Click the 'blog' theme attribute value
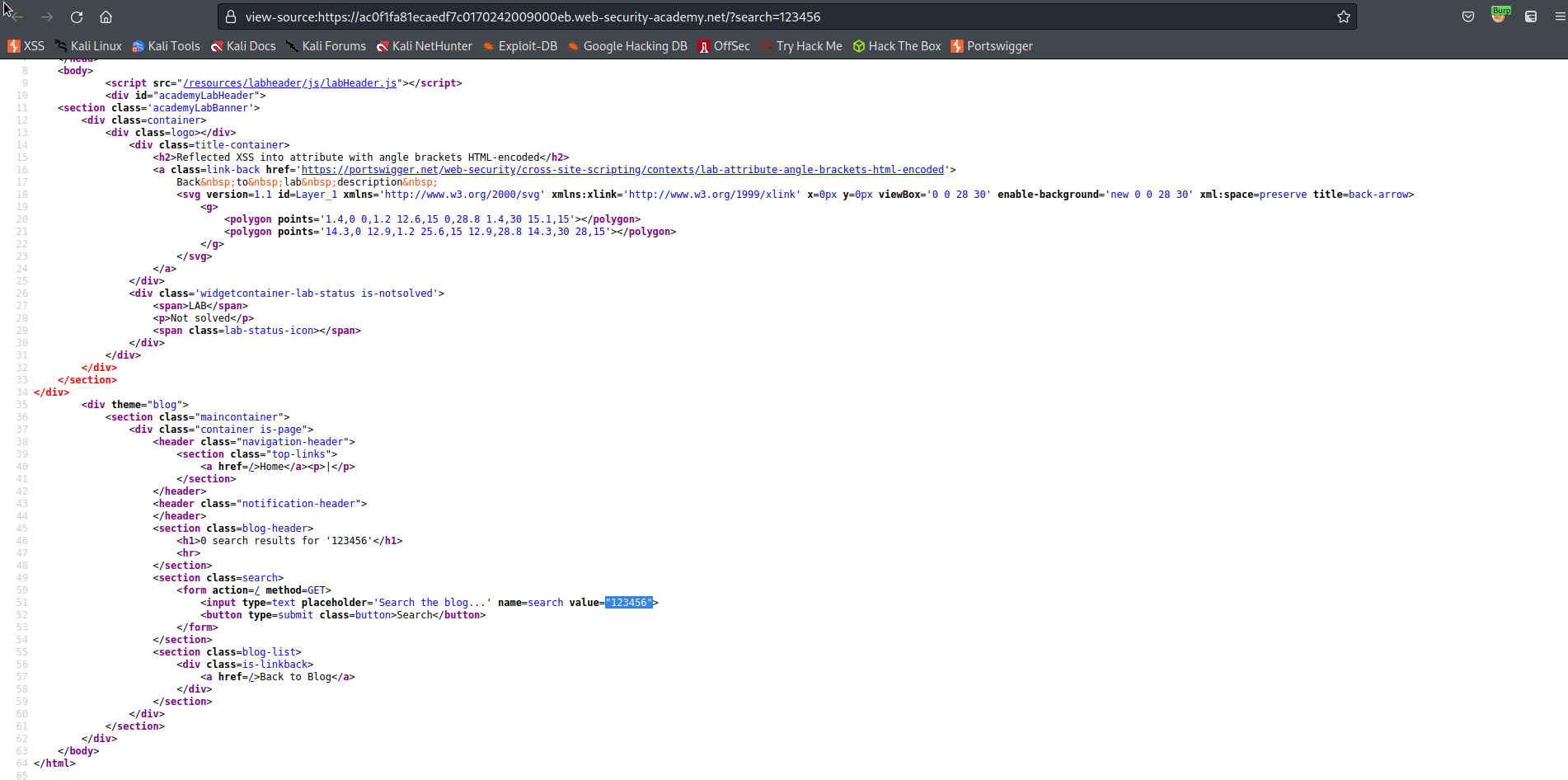 (165, 405)
